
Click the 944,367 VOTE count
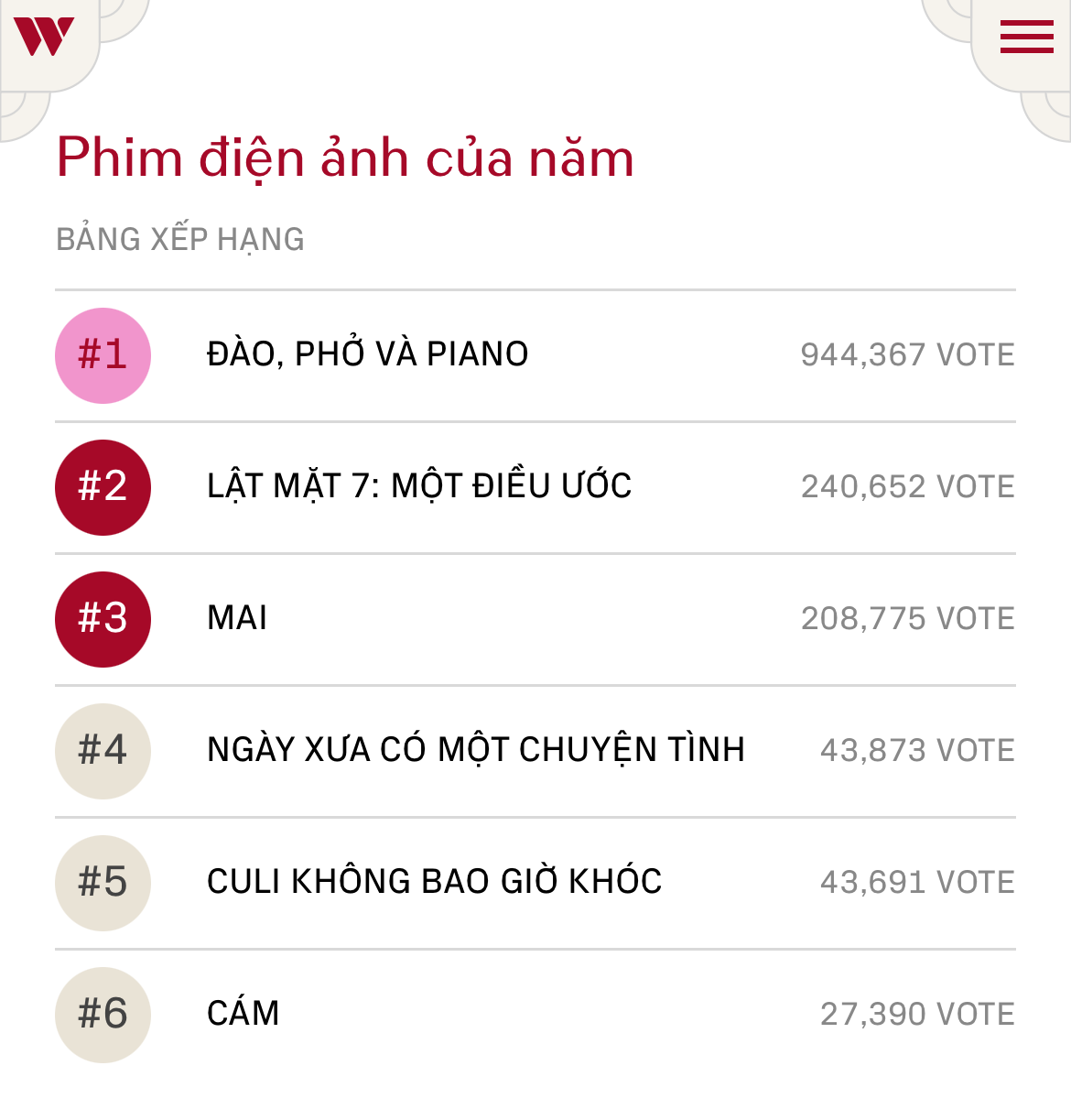[907, 355]
